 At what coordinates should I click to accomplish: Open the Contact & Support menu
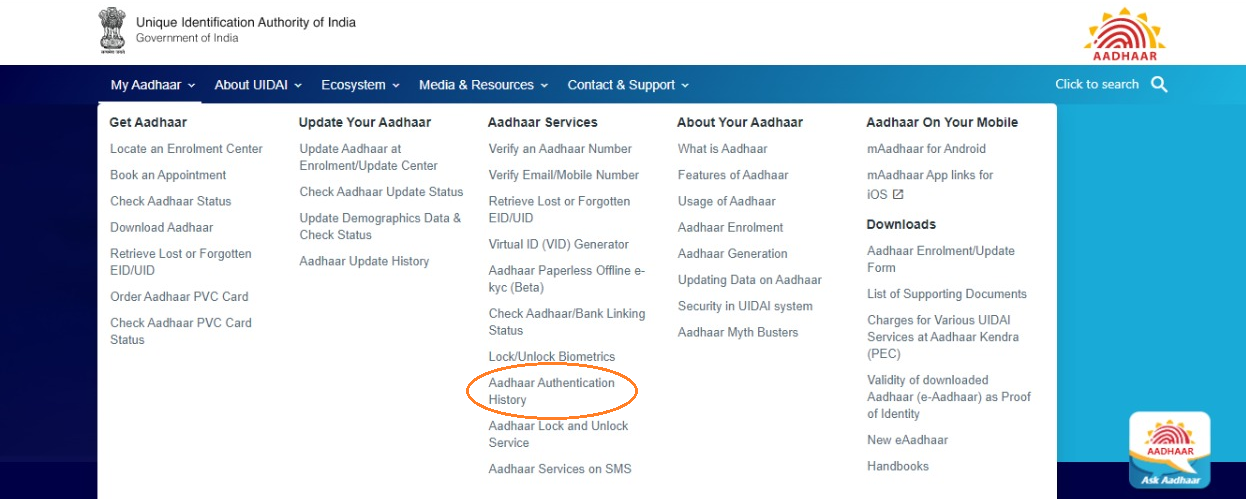pos(628,85)
